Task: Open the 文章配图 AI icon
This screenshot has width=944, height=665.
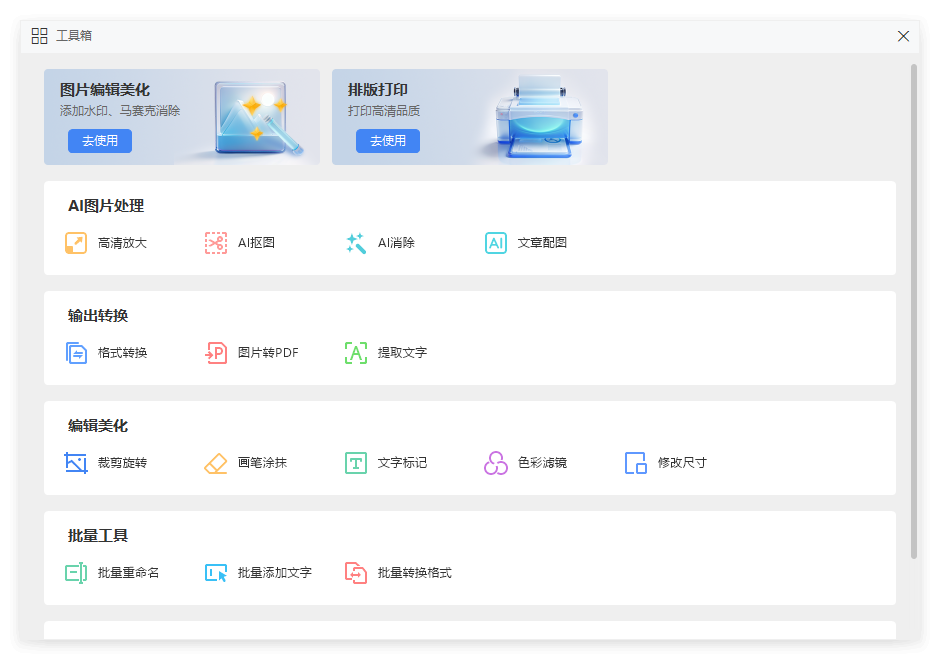Action: (496, 243)
